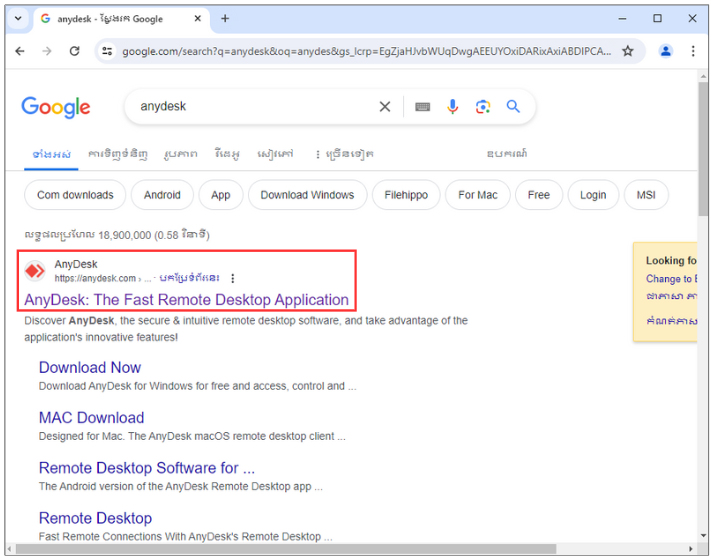712x559 pixels.
Task: Open Chrome three-dot menu
Action: [693, 51]
